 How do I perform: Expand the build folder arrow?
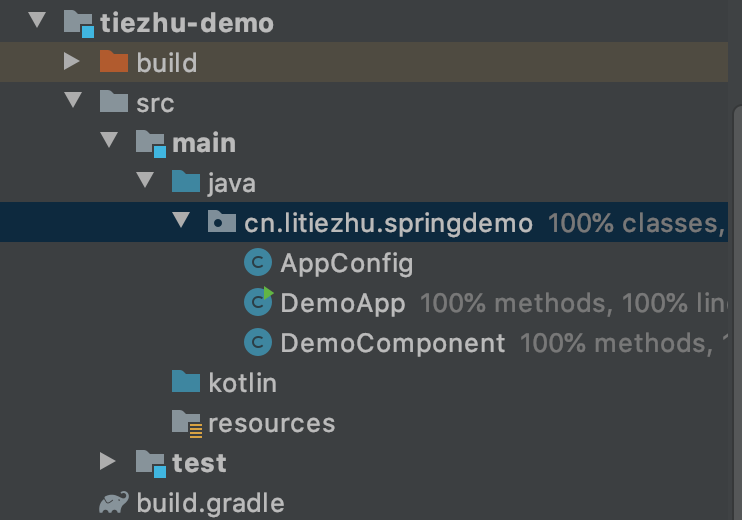click(71, 63)
